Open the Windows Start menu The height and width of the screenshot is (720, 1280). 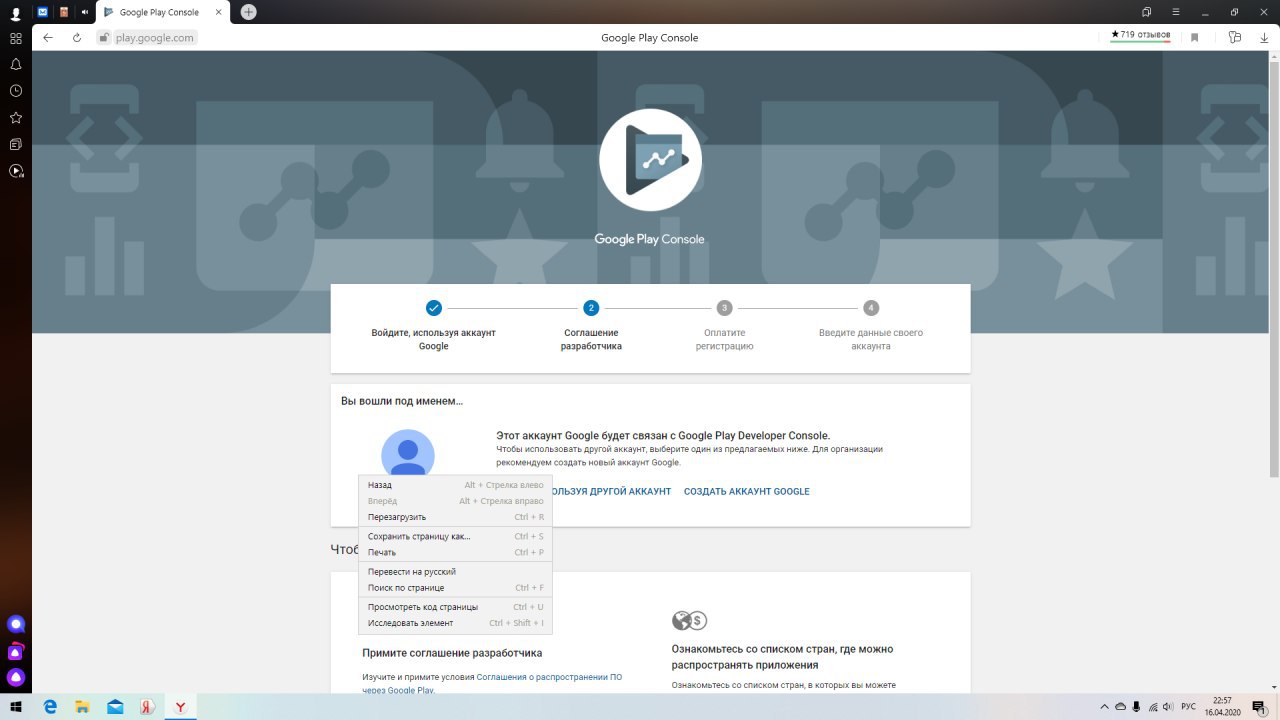[x=16, y=706]
